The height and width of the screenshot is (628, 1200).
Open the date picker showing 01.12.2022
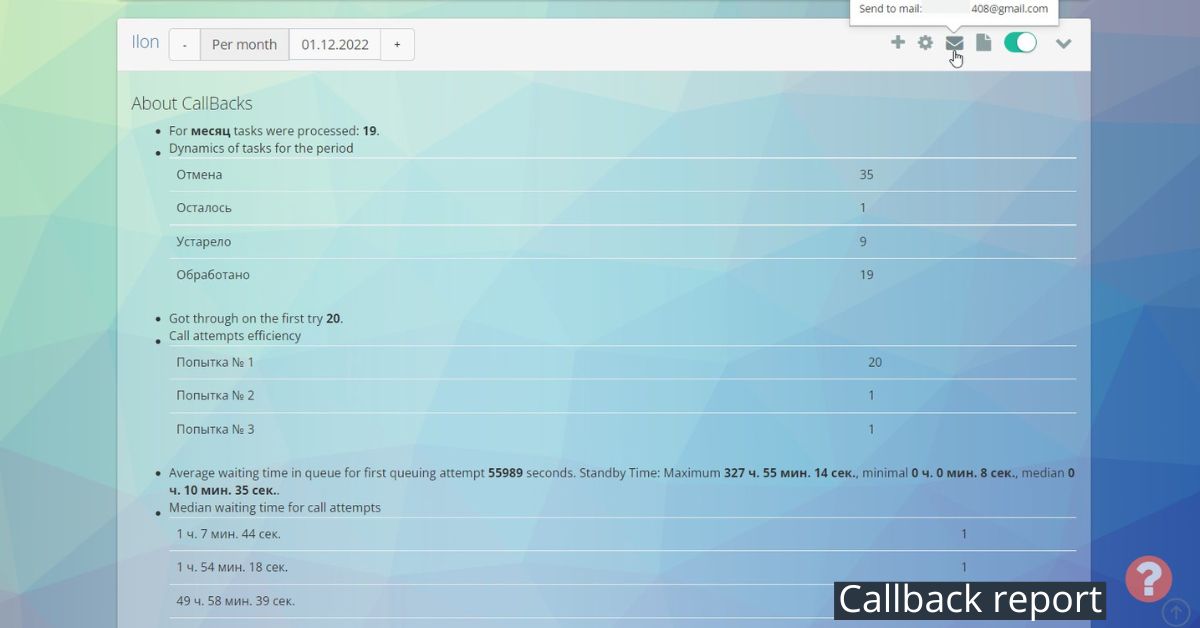[334, 44]
